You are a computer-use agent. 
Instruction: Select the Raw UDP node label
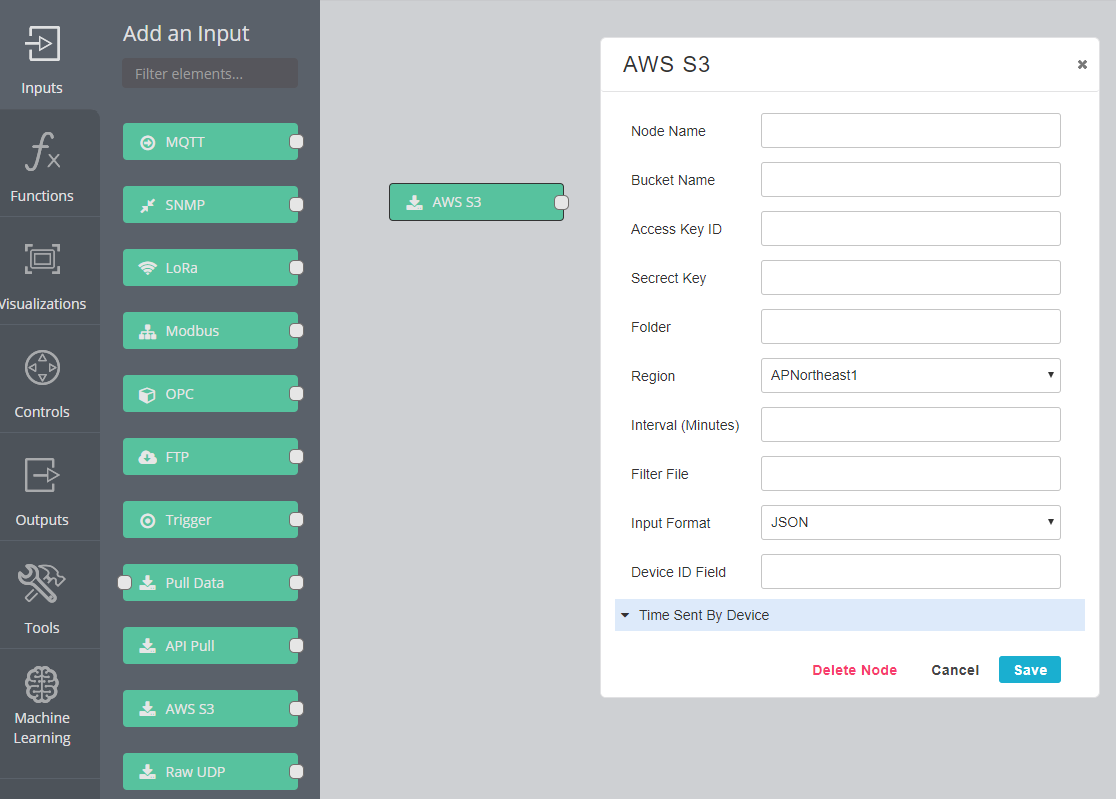(195, 772)
